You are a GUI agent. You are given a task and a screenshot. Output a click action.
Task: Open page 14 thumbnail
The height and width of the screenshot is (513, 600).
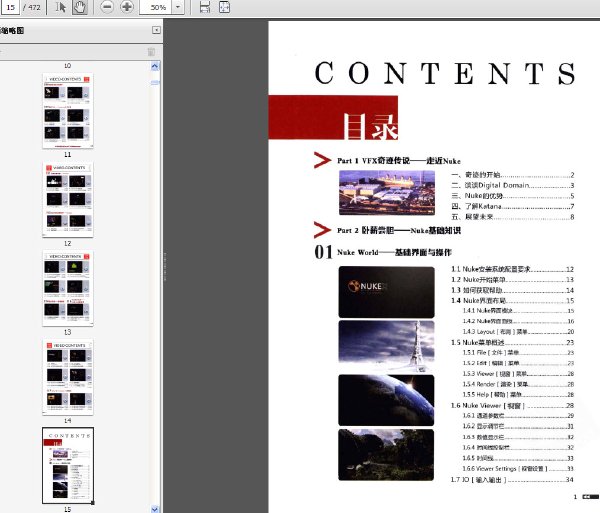point(68,377)
